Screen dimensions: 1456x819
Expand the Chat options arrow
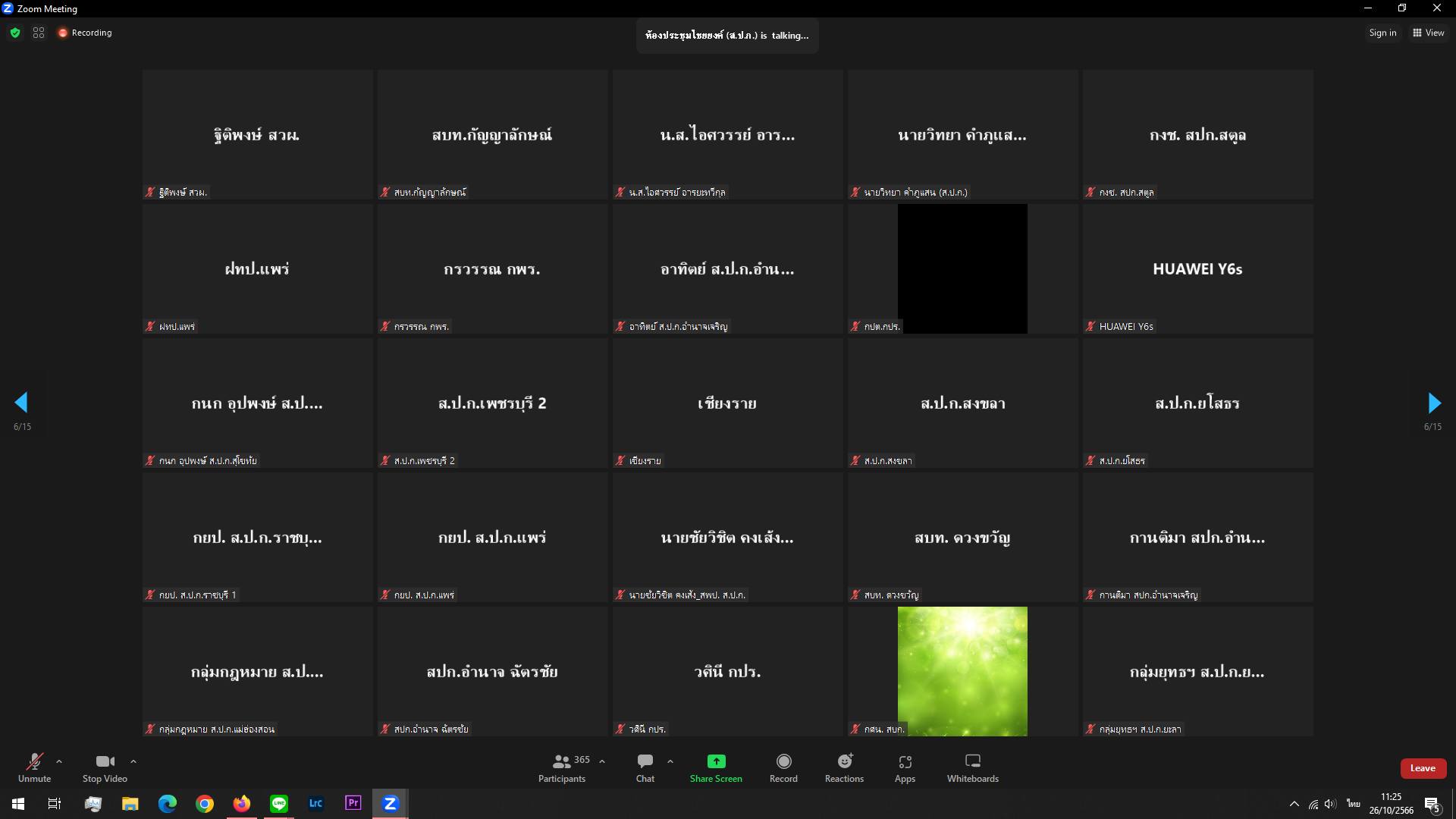click(670, 761)
